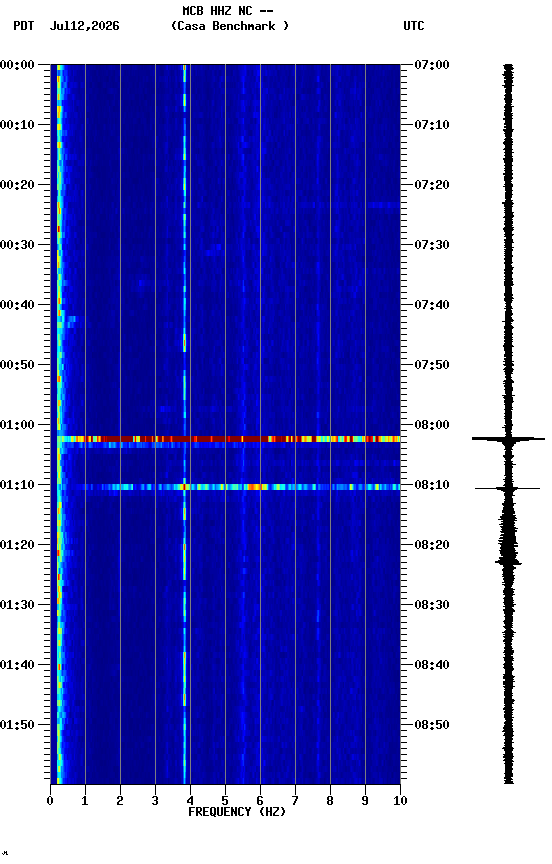Click the "(Casa Benchmark )" subtitle
Screen dimensions: 552x864
(230, 26)
